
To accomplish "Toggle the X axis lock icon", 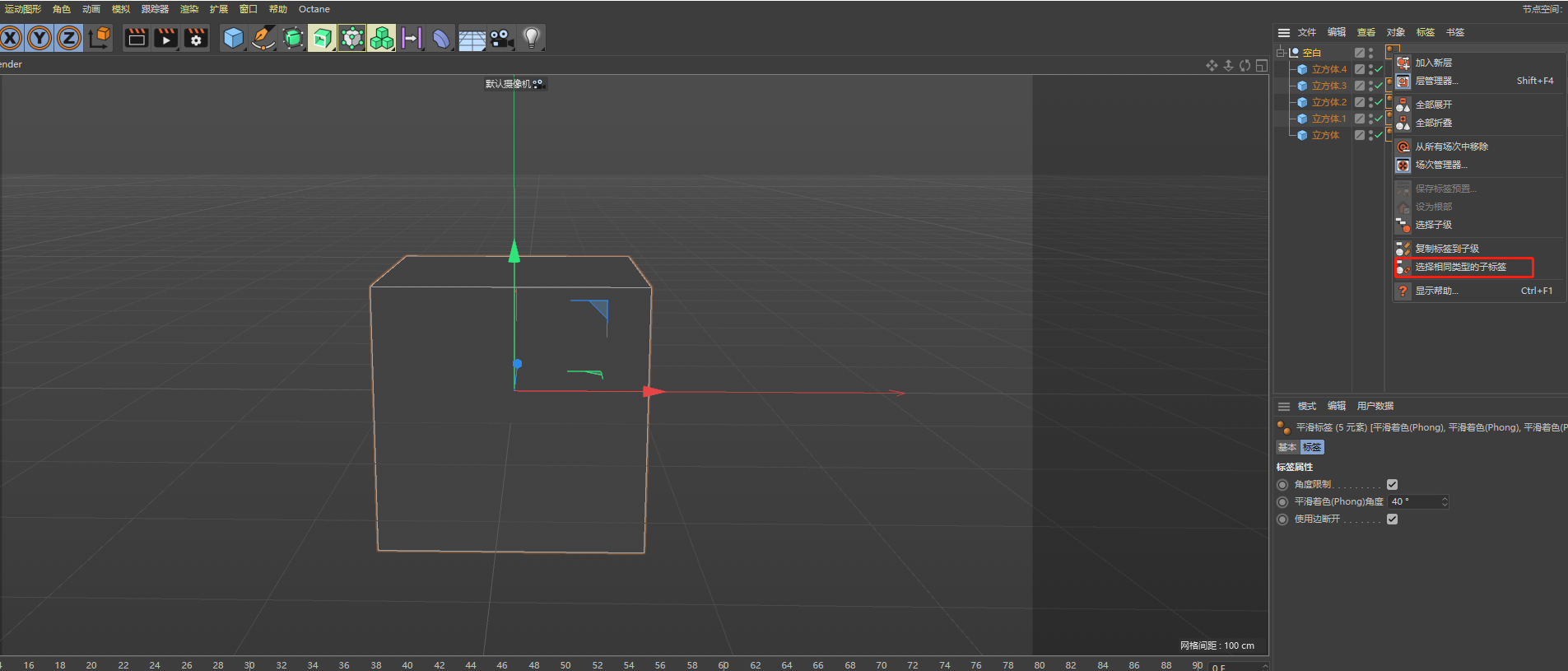I will point(11,38).
